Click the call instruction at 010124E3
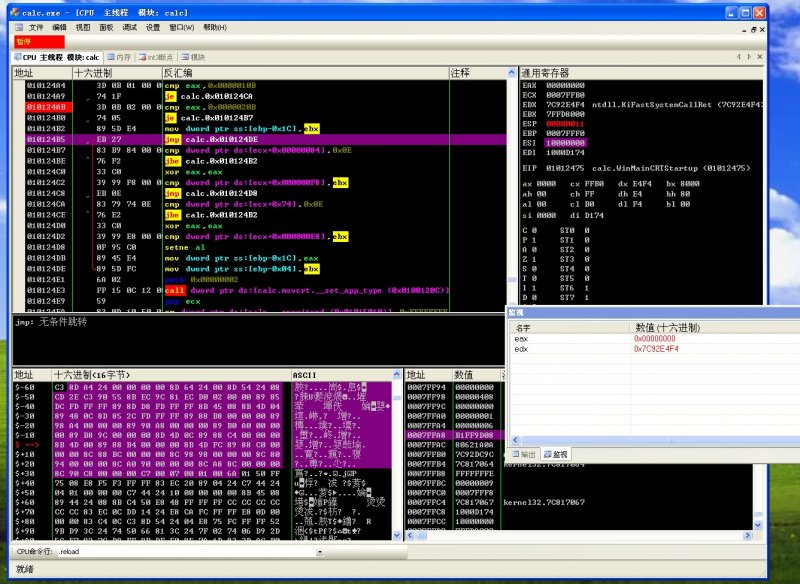The width and height of the screenshot is (800, 584). point(306,290)
